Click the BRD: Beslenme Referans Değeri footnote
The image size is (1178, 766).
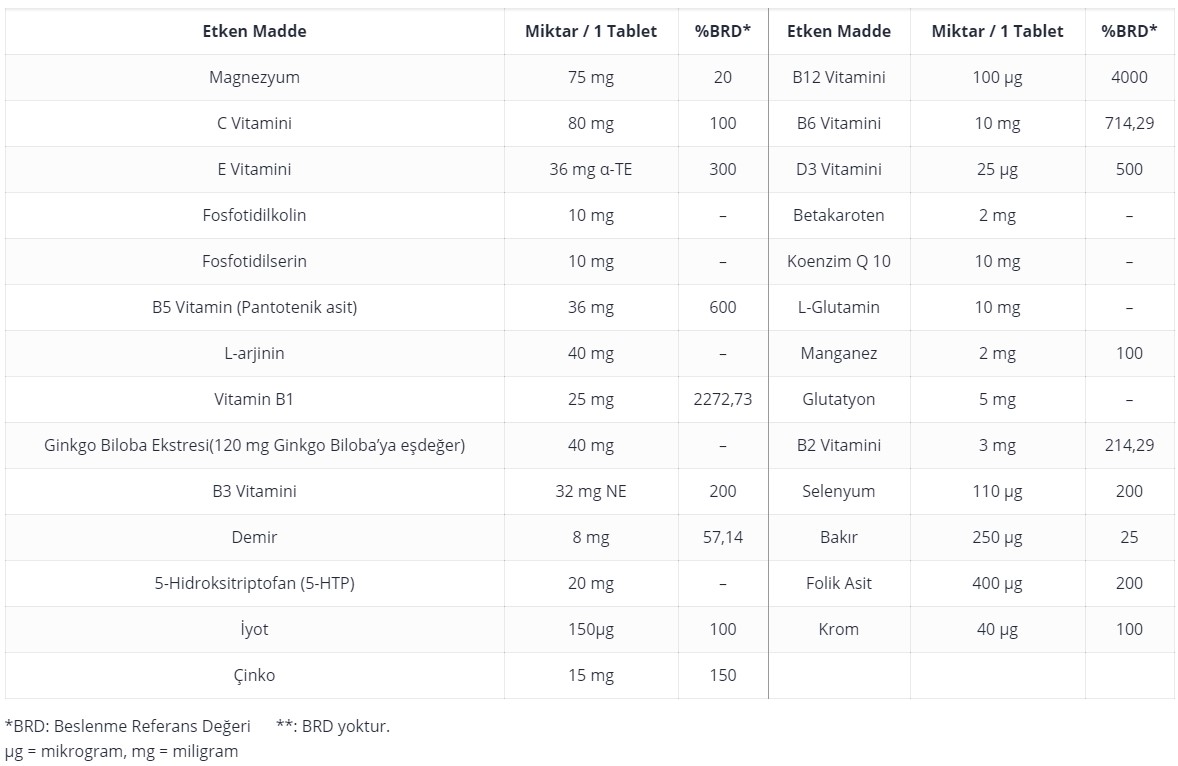click(x=128, y=726)
